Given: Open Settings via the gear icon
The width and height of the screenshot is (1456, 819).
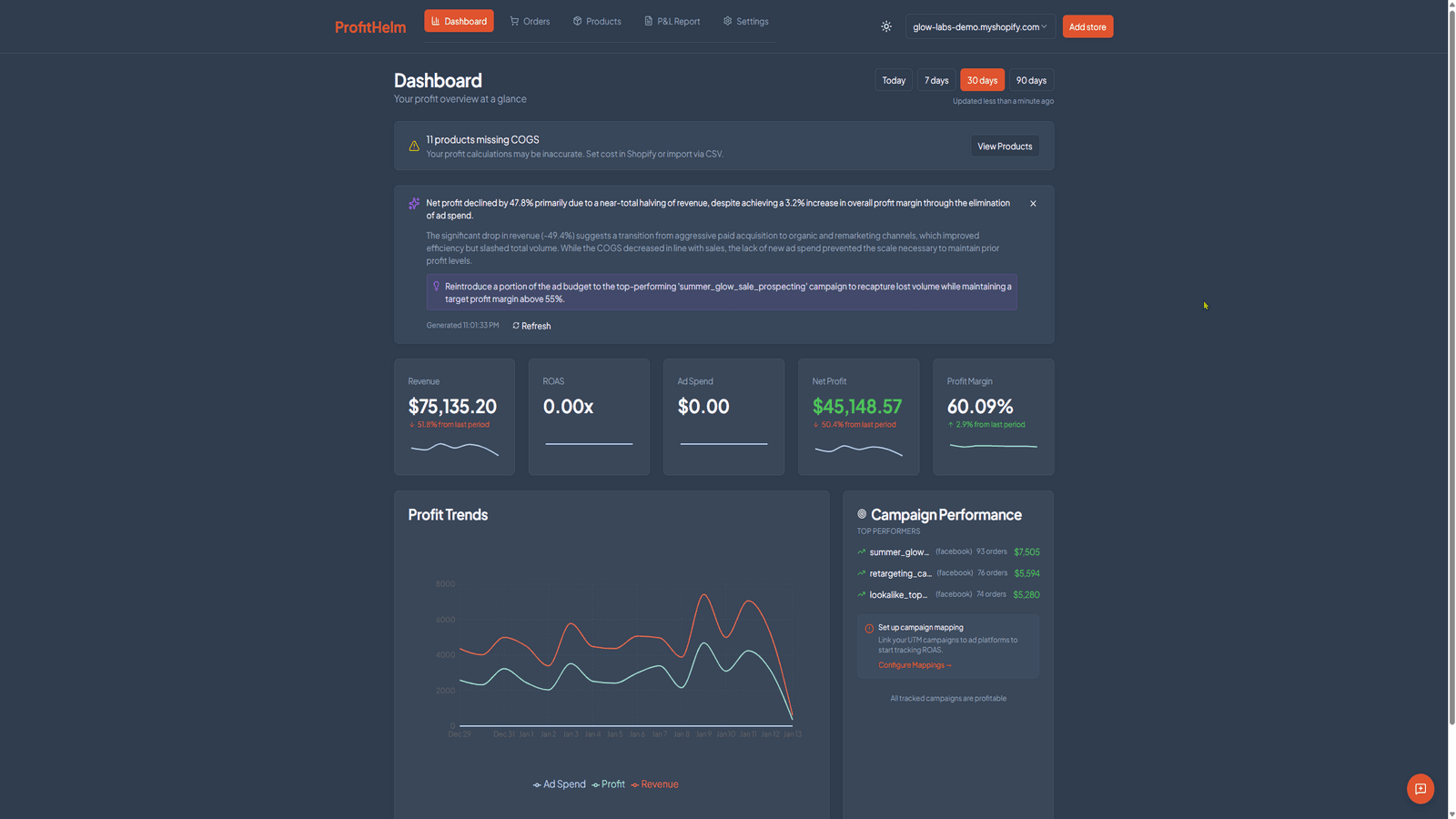Looking at the screenshot, I should tap(726, 21).
